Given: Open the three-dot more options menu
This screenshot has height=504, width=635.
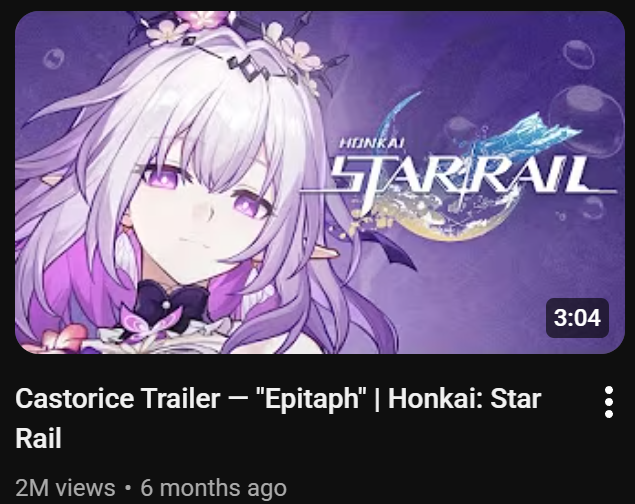Looking at the screenshot, I should pos(608,402).
